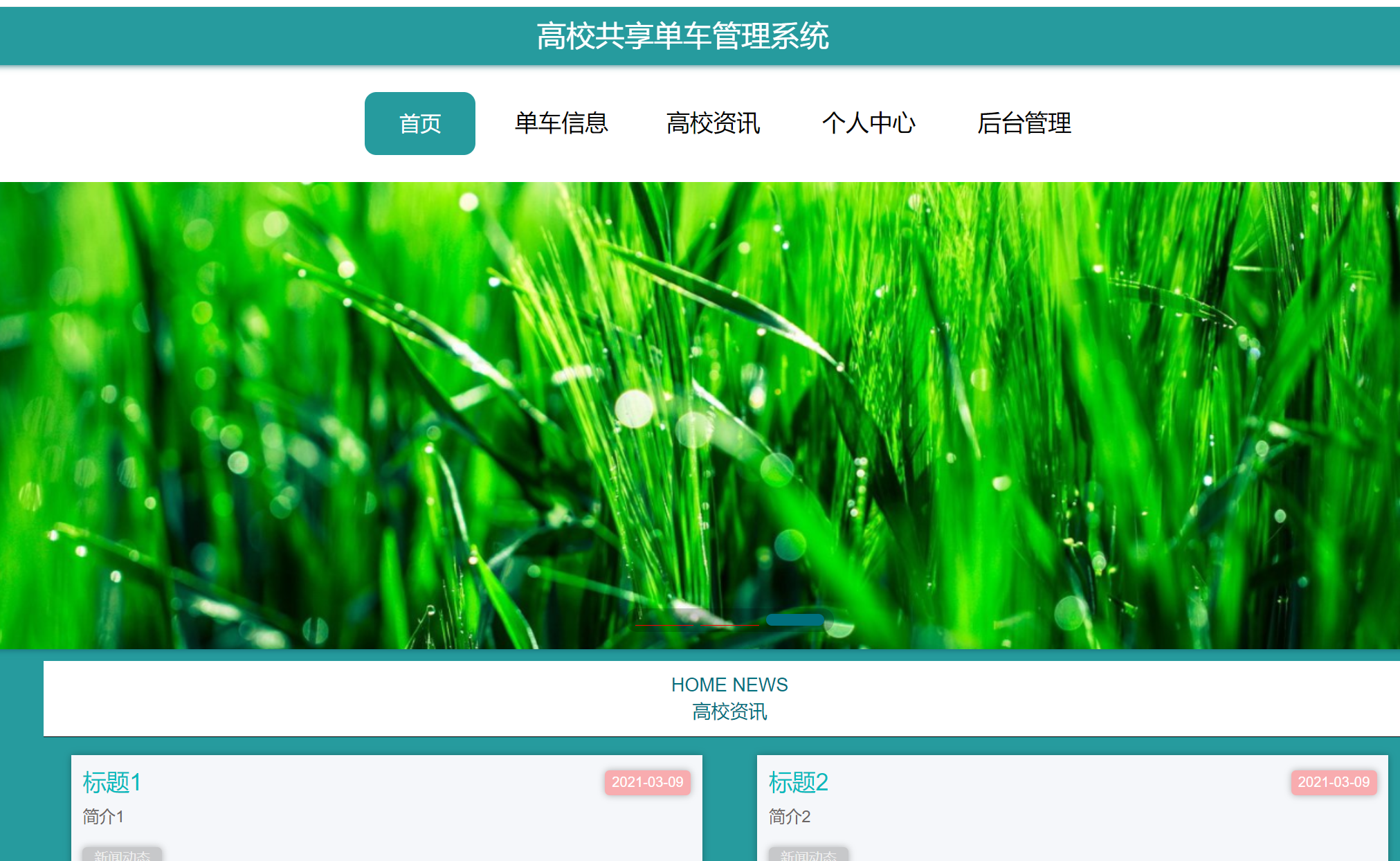The width and height of the screenshot is (1400, 861).
Task: Open the 后台管理 menu item
Action: click(x=1024, y=123)
